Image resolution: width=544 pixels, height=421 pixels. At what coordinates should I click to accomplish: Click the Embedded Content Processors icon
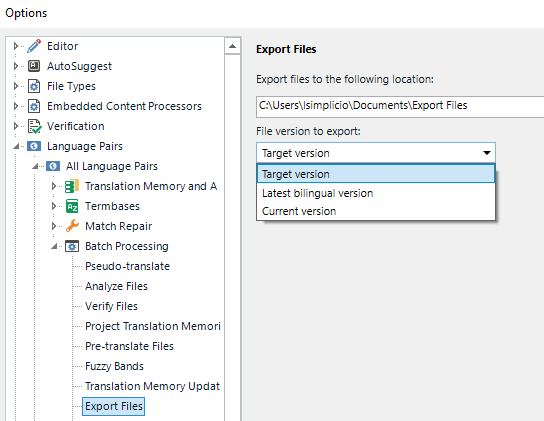[34, 106]
